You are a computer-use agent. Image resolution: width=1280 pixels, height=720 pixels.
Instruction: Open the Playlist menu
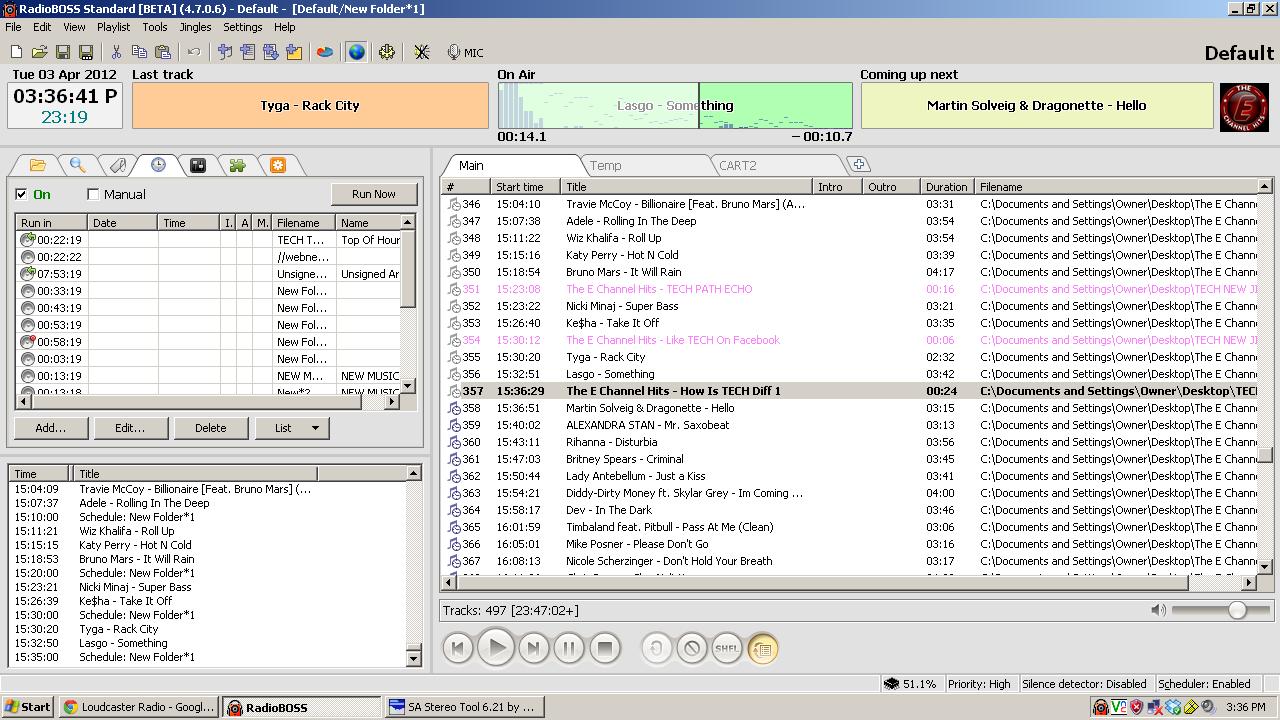113,27
